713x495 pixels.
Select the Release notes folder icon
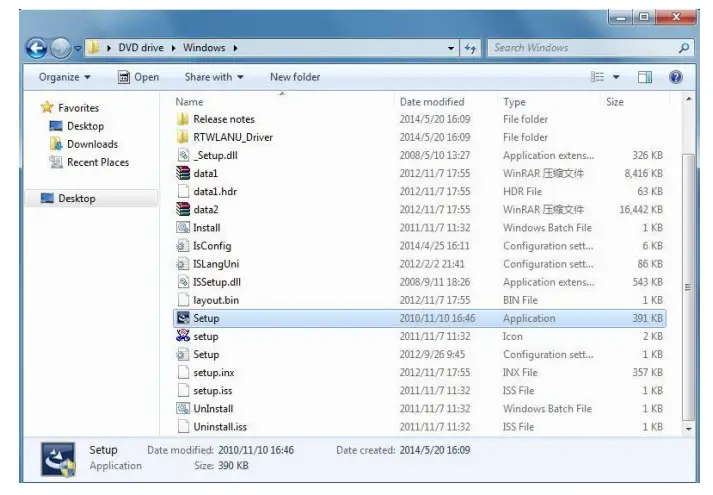[182, 119]
